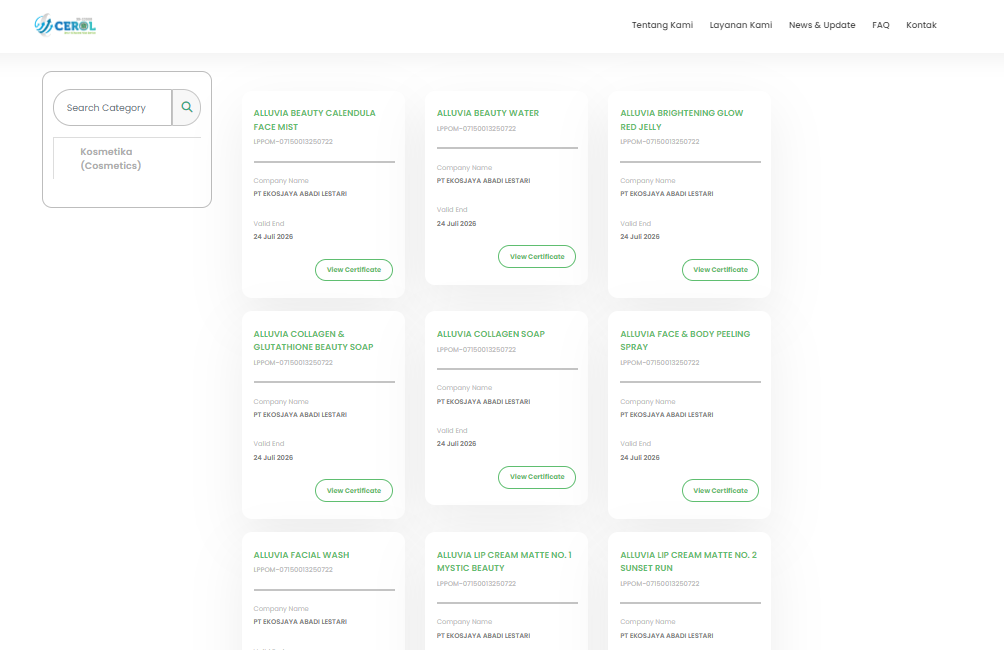1004x650 pixels.
Task: Click the search magnifier icon button
Action: pyautogui.click(x=186, y=108)
